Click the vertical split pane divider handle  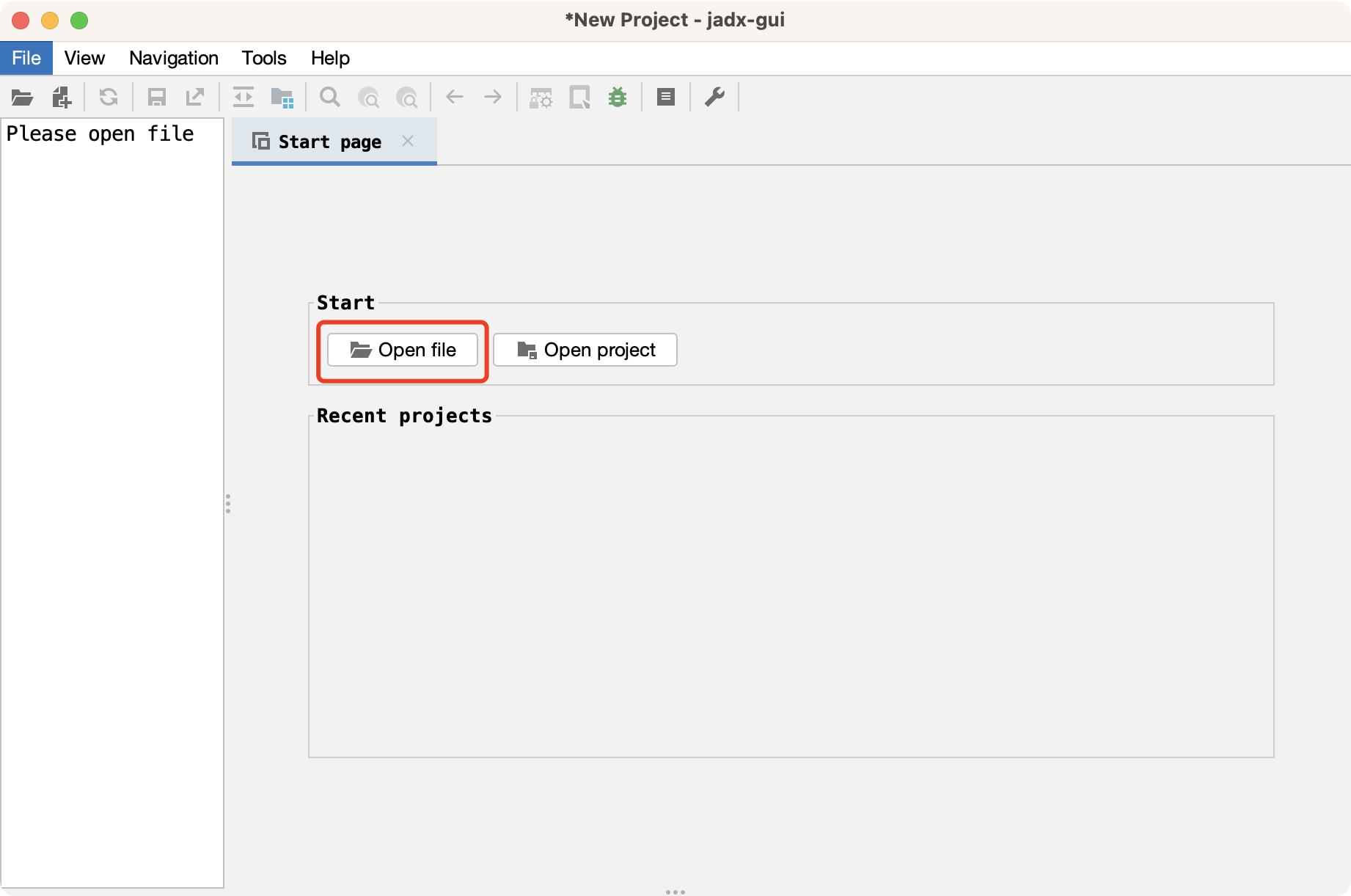(x=228, y=504)
